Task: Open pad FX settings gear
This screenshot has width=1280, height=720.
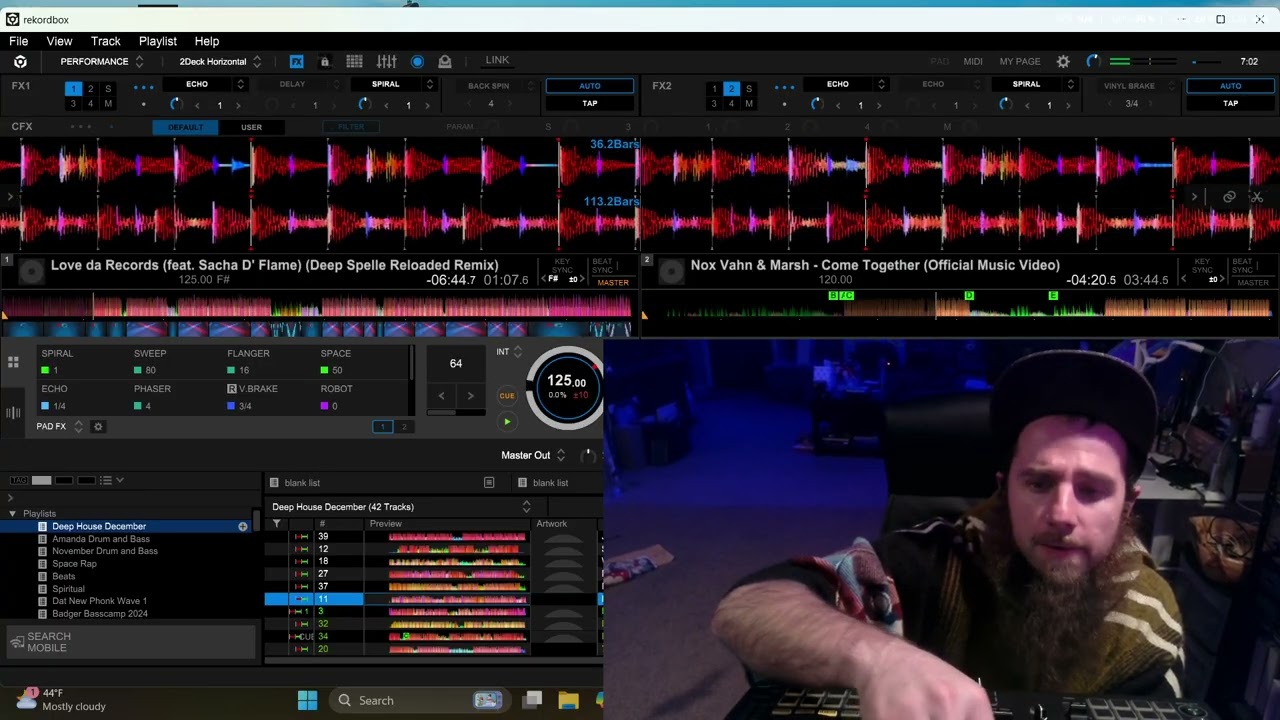Action: tap(98, 427)
